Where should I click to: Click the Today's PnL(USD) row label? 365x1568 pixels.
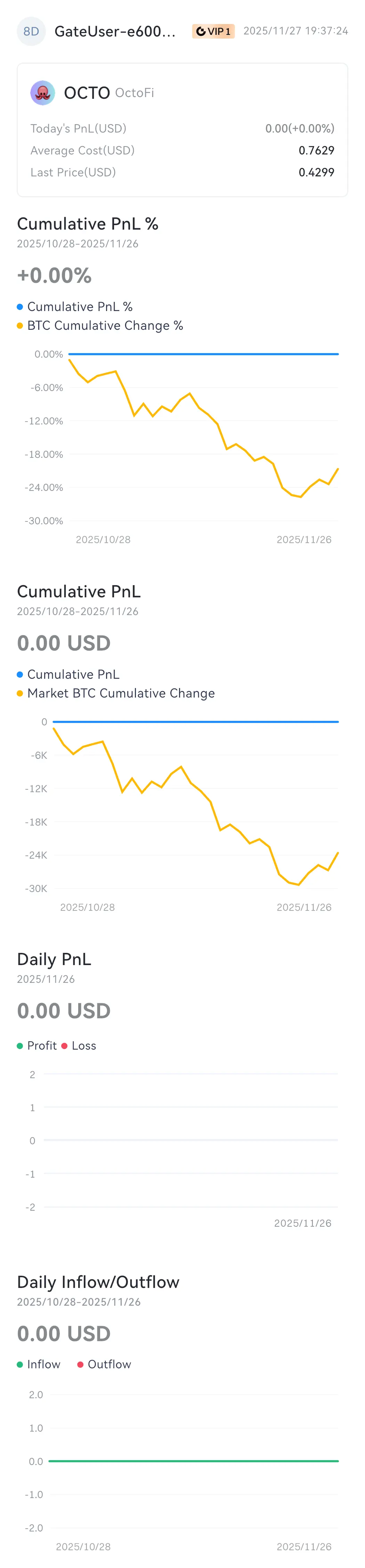coord(79,128)
